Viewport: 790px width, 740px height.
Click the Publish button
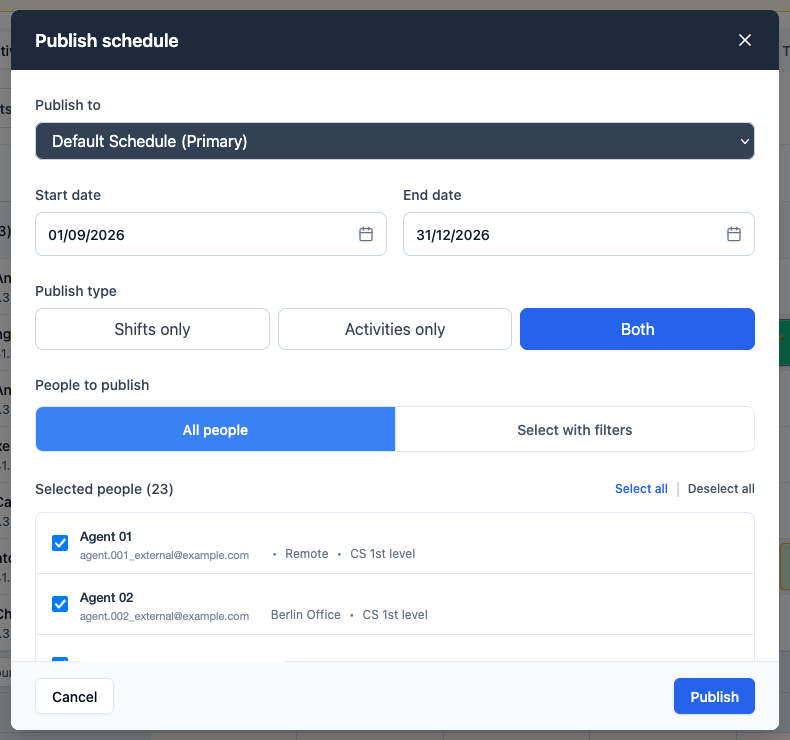tap(714, 696)
